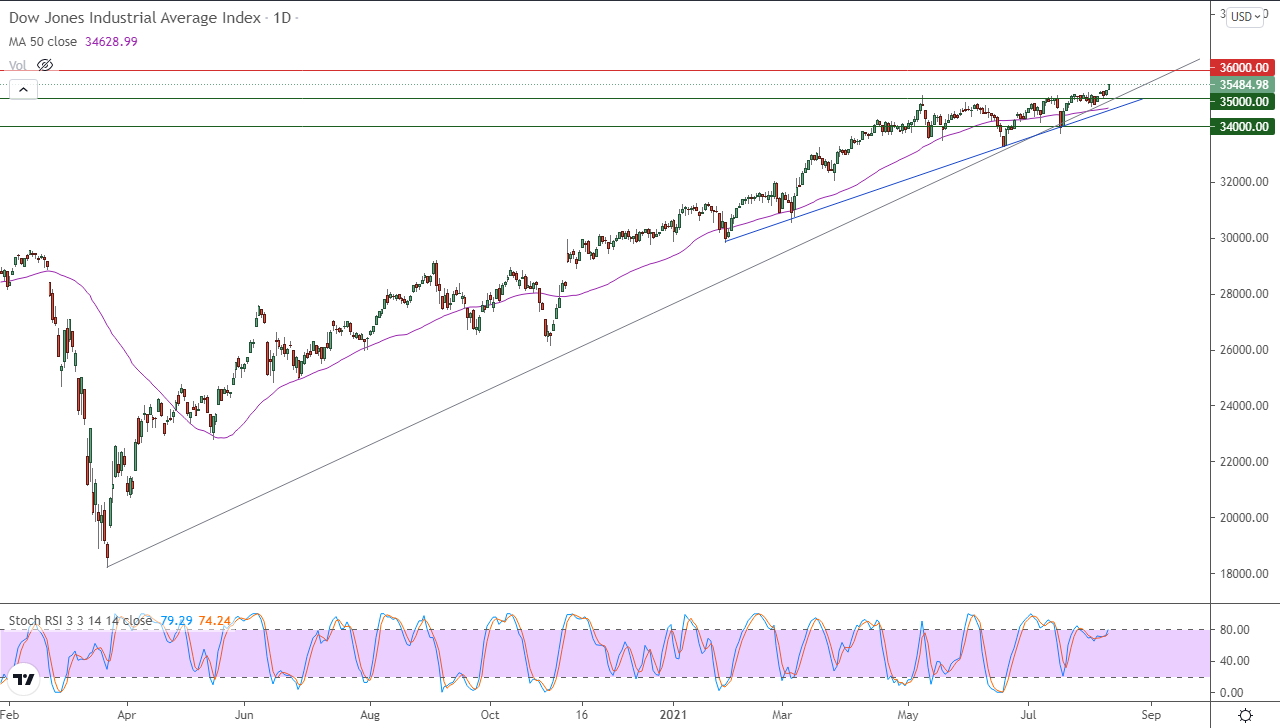Click the 80.00 level on Stoch RSI scale

[x=1236, y=629]
